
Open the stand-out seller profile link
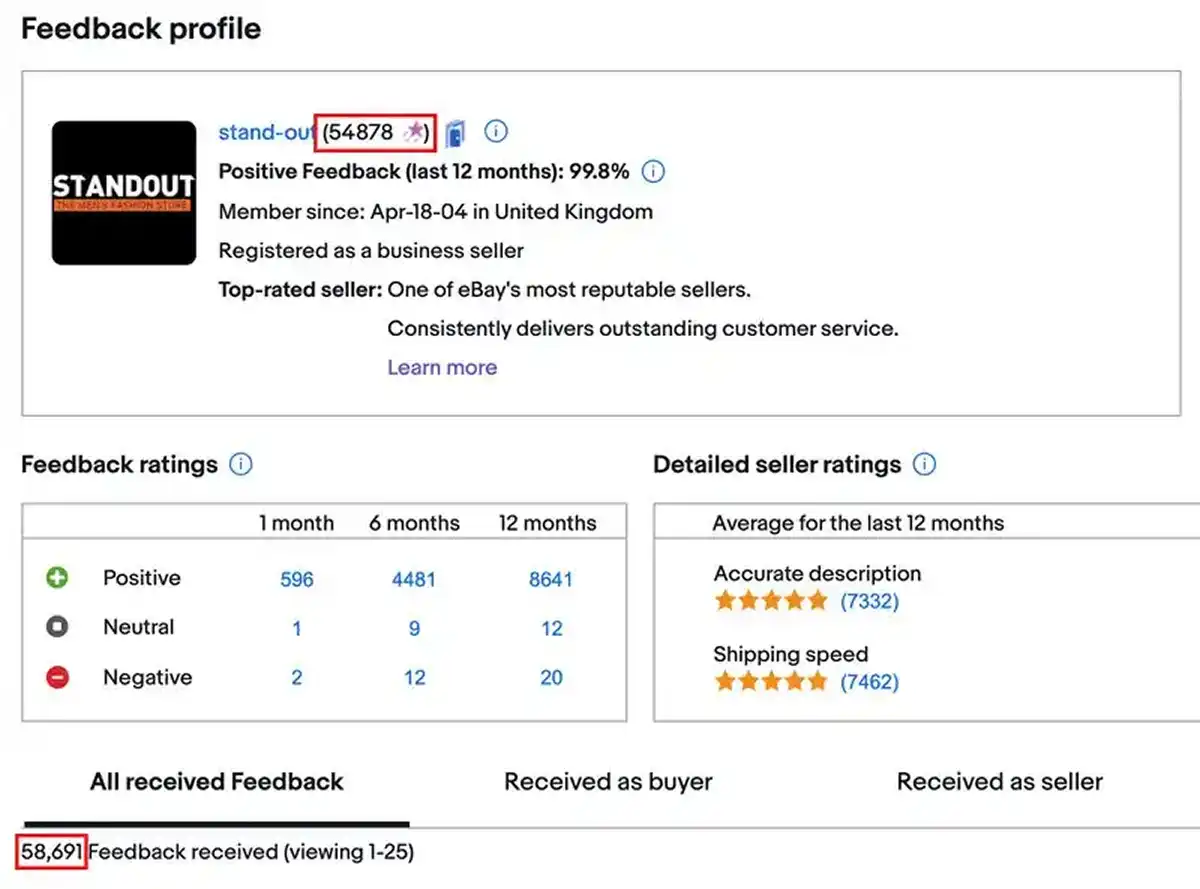click(264, 131)
